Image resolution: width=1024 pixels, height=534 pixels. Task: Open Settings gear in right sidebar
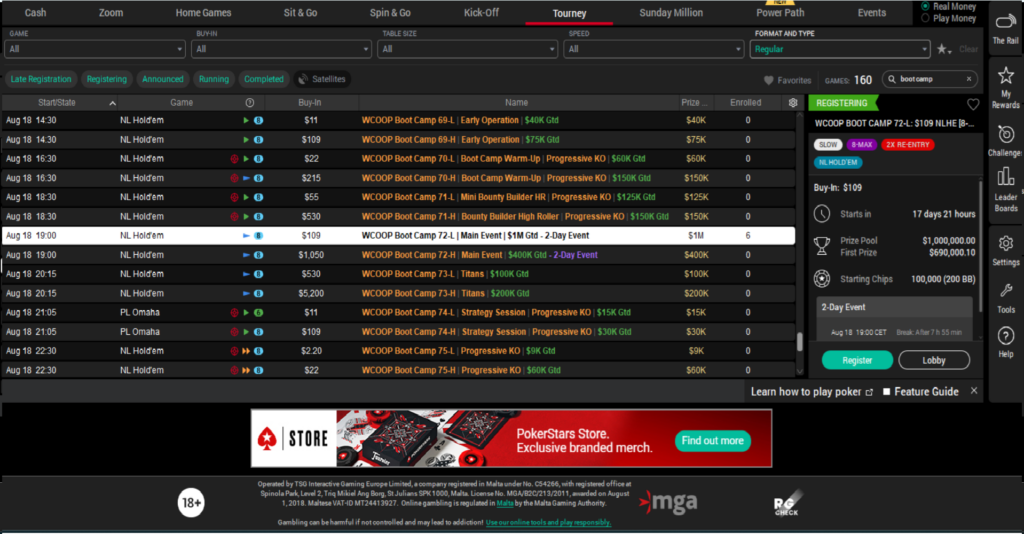[1005, 243]
